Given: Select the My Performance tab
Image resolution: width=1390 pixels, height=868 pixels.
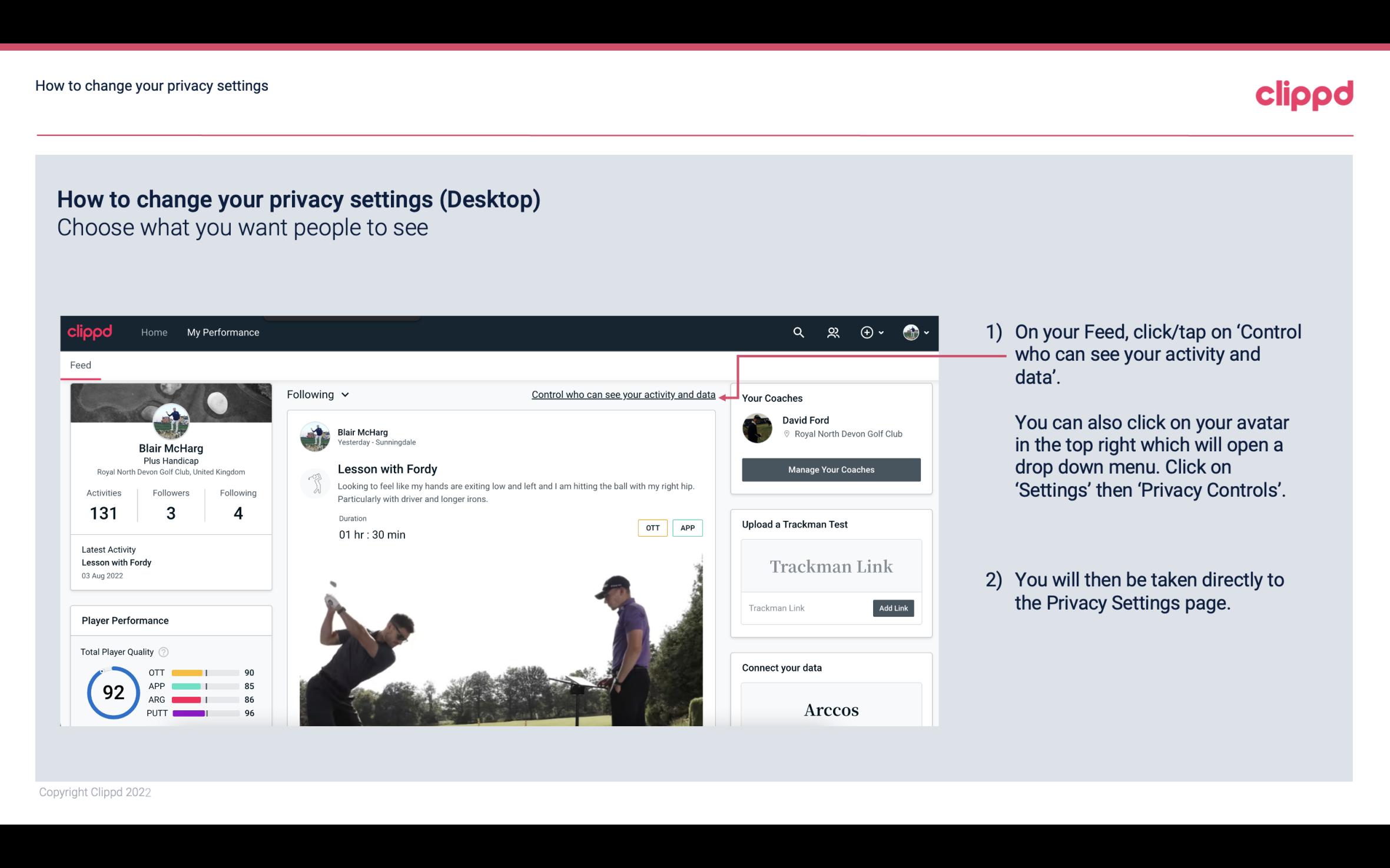Looking at the screenshot, I should (222, 332).
